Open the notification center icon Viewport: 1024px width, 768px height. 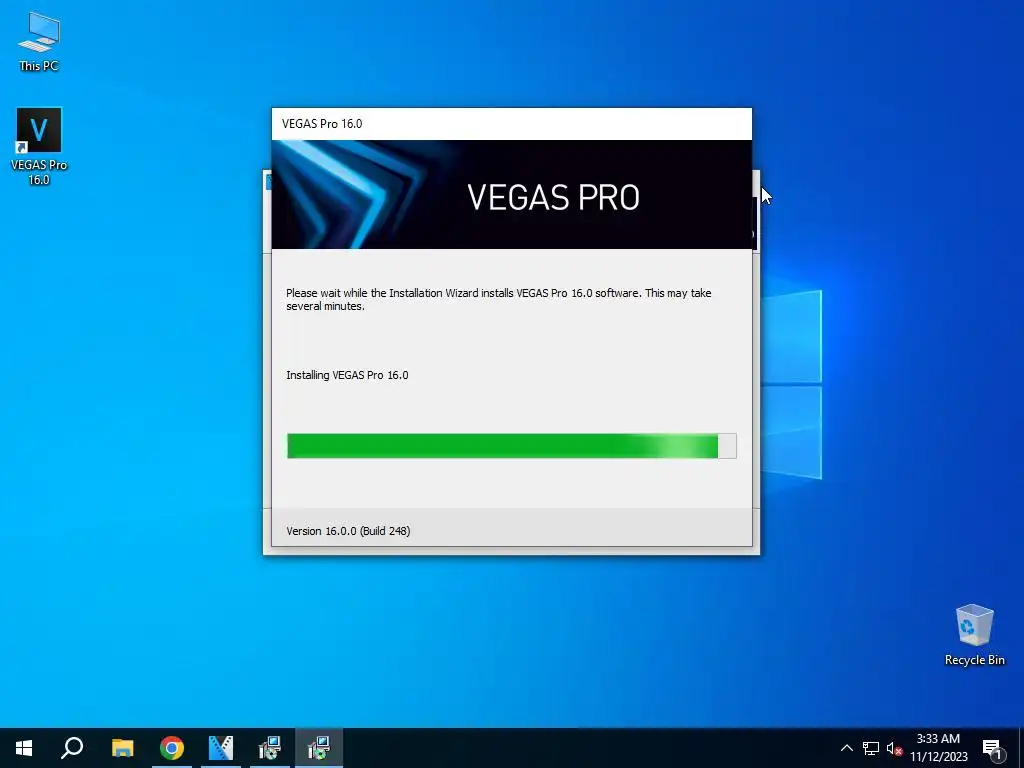(993, 748)
